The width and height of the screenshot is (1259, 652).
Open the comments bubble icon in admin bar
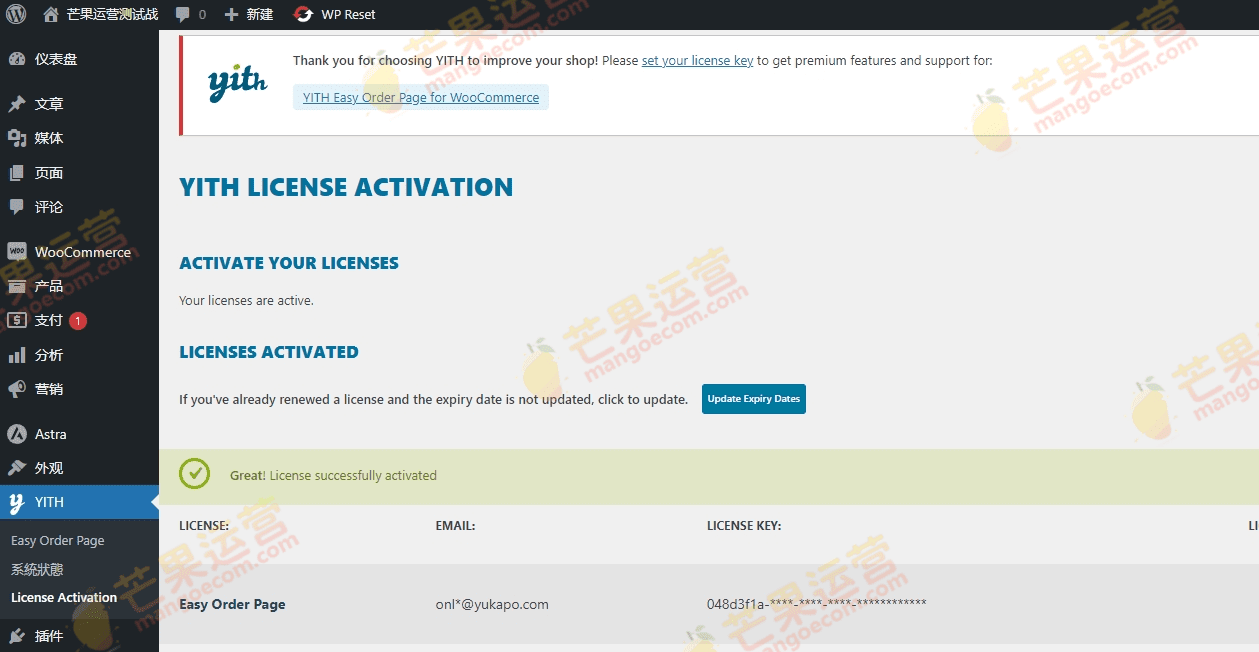tap(183, 14)
